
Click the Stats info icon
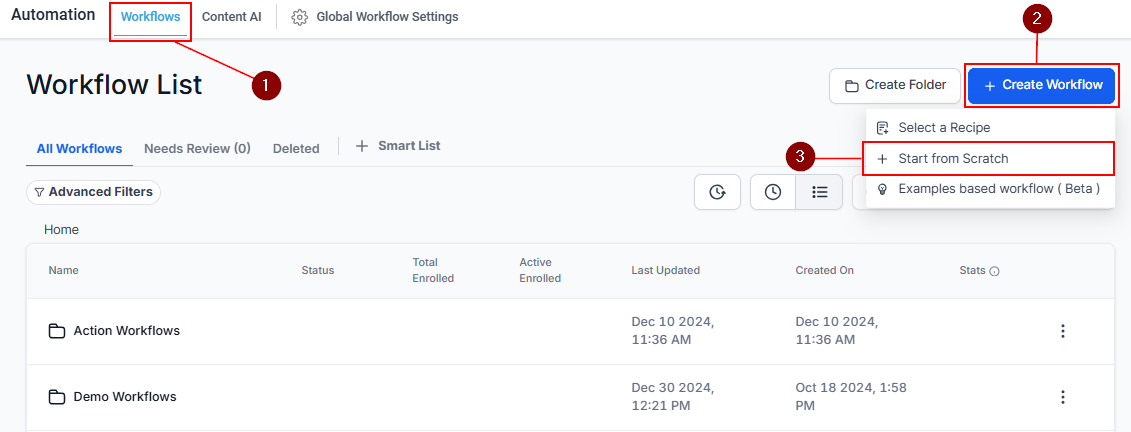coord(994,271)
